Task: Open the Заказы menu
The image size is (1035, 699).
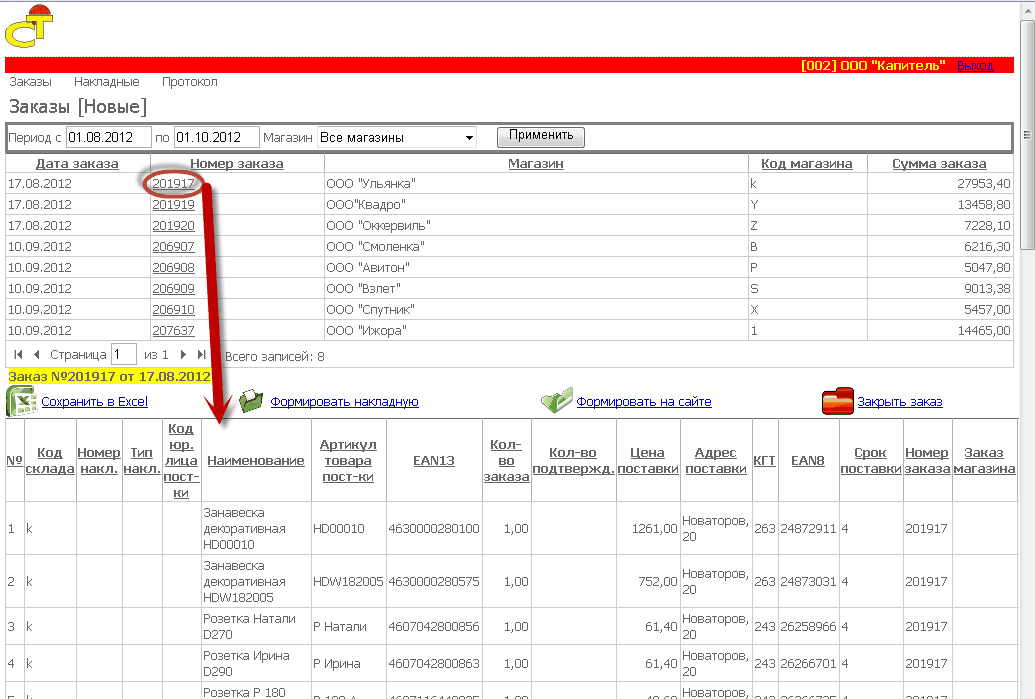Action: (30, 82)
